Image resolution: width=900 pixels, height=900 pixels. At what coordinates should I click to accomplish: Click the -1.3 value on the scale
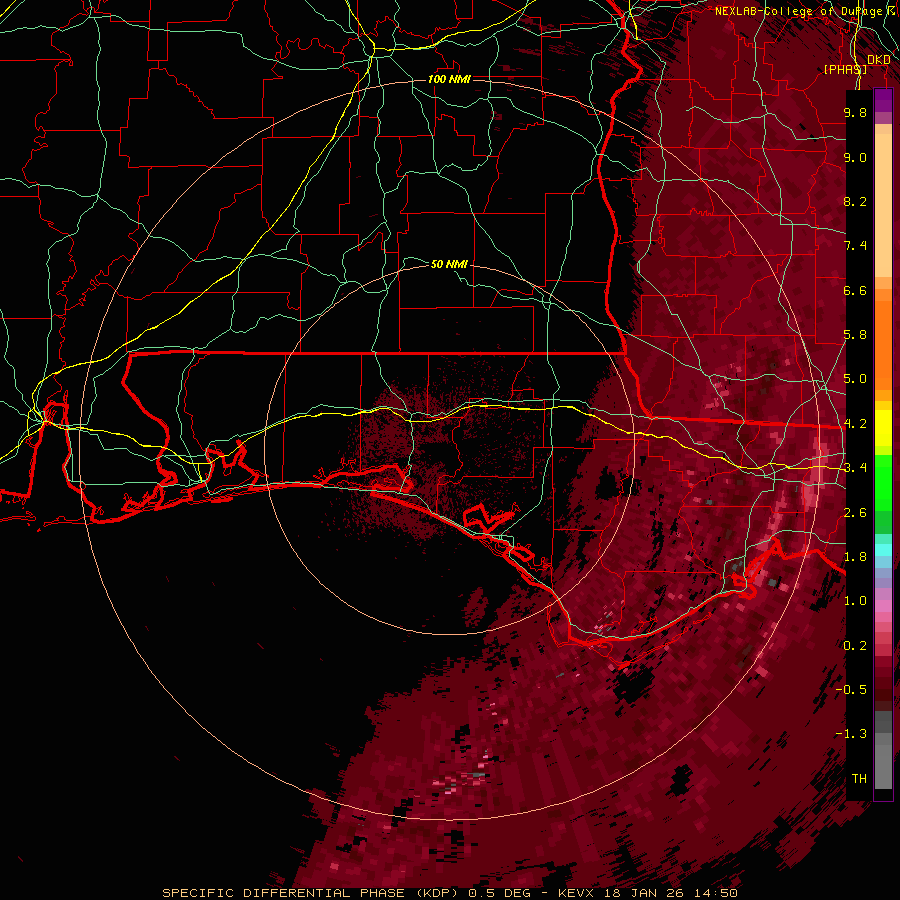[852, 734]
